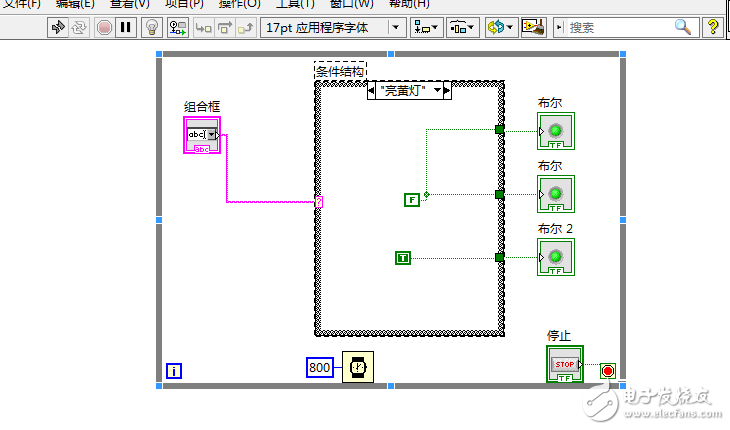Click the Run Continuously button
This screenshot has width=730, height=430.
pos(79,27)
